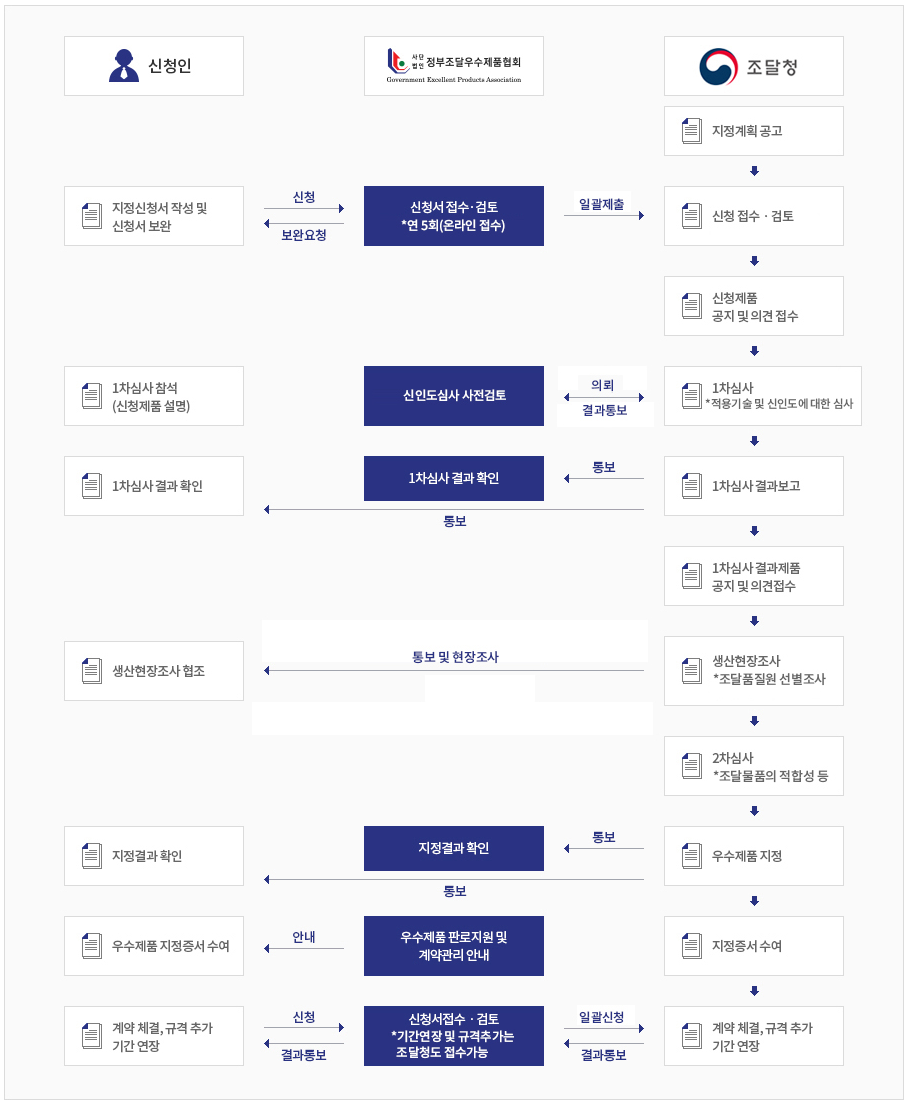911x1104 pixels.
Task: Click document icon beside 1차심사 참석
Action: point(91,396)
